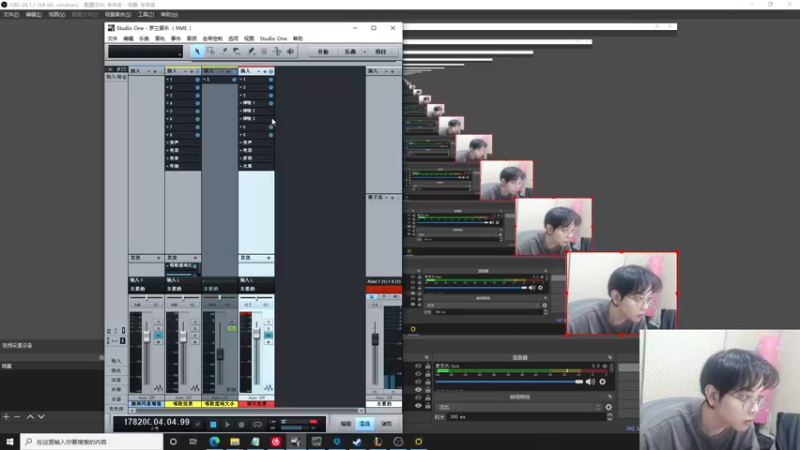Toggle visibility eye of bottom OBS source
Screen dimensions: 800x450
pyautogui.click(x=418, y=406)
